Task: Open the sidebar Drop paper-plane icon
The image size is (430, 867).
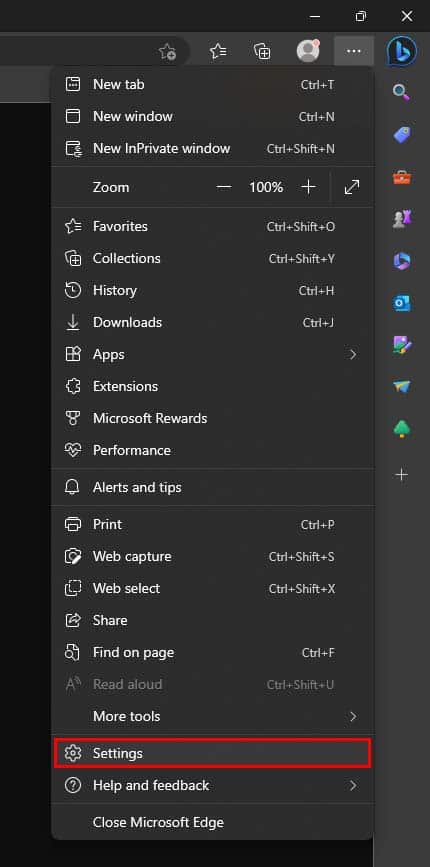Action: point(402,387)
